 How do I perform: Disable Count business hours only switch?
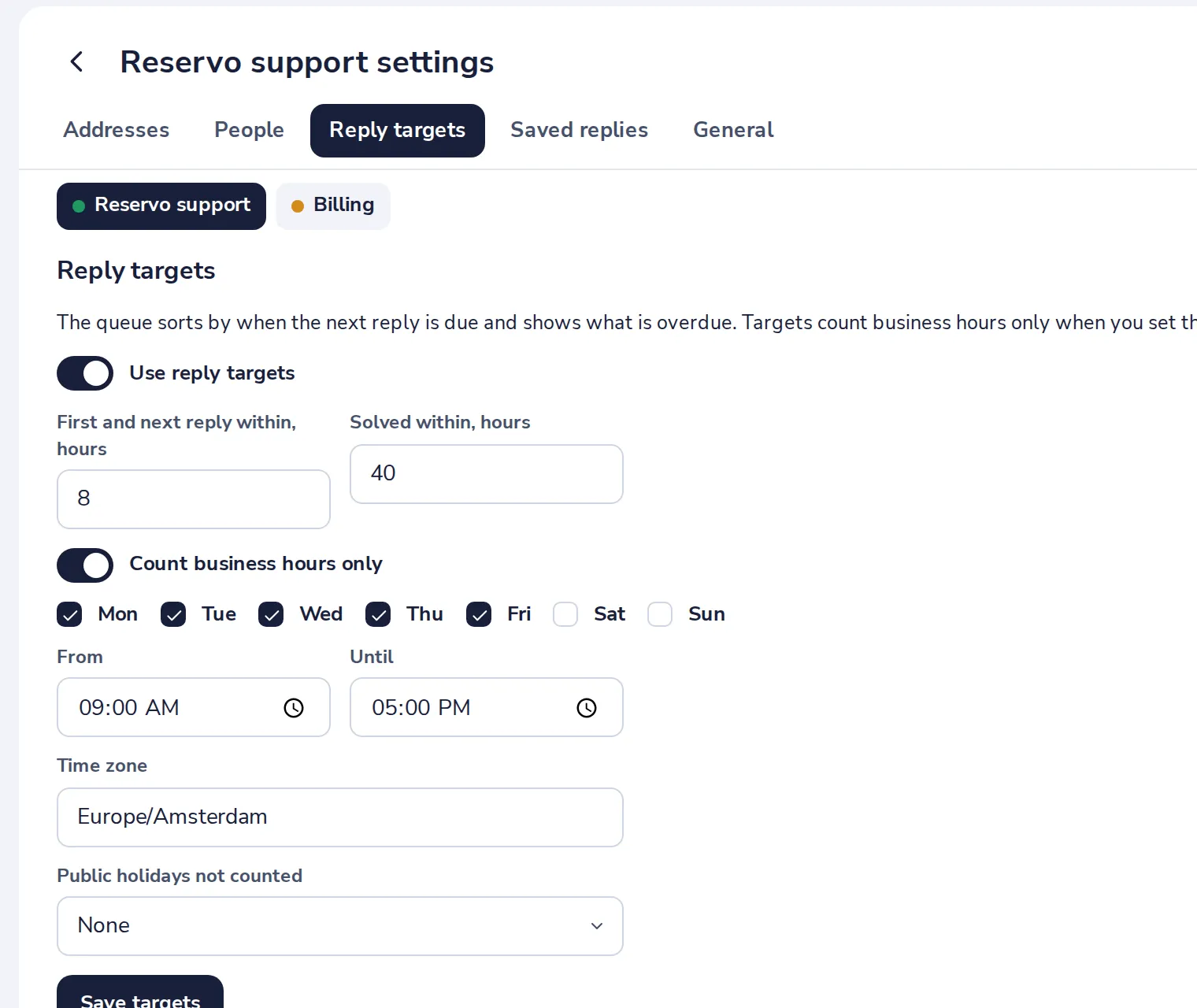point(85,565)
